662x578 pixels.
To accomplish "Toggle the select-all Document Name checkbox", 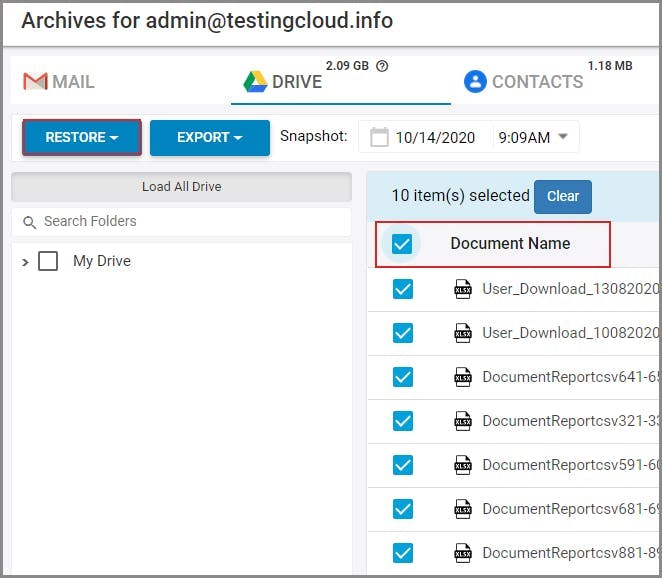I will (x=402, y=244).
